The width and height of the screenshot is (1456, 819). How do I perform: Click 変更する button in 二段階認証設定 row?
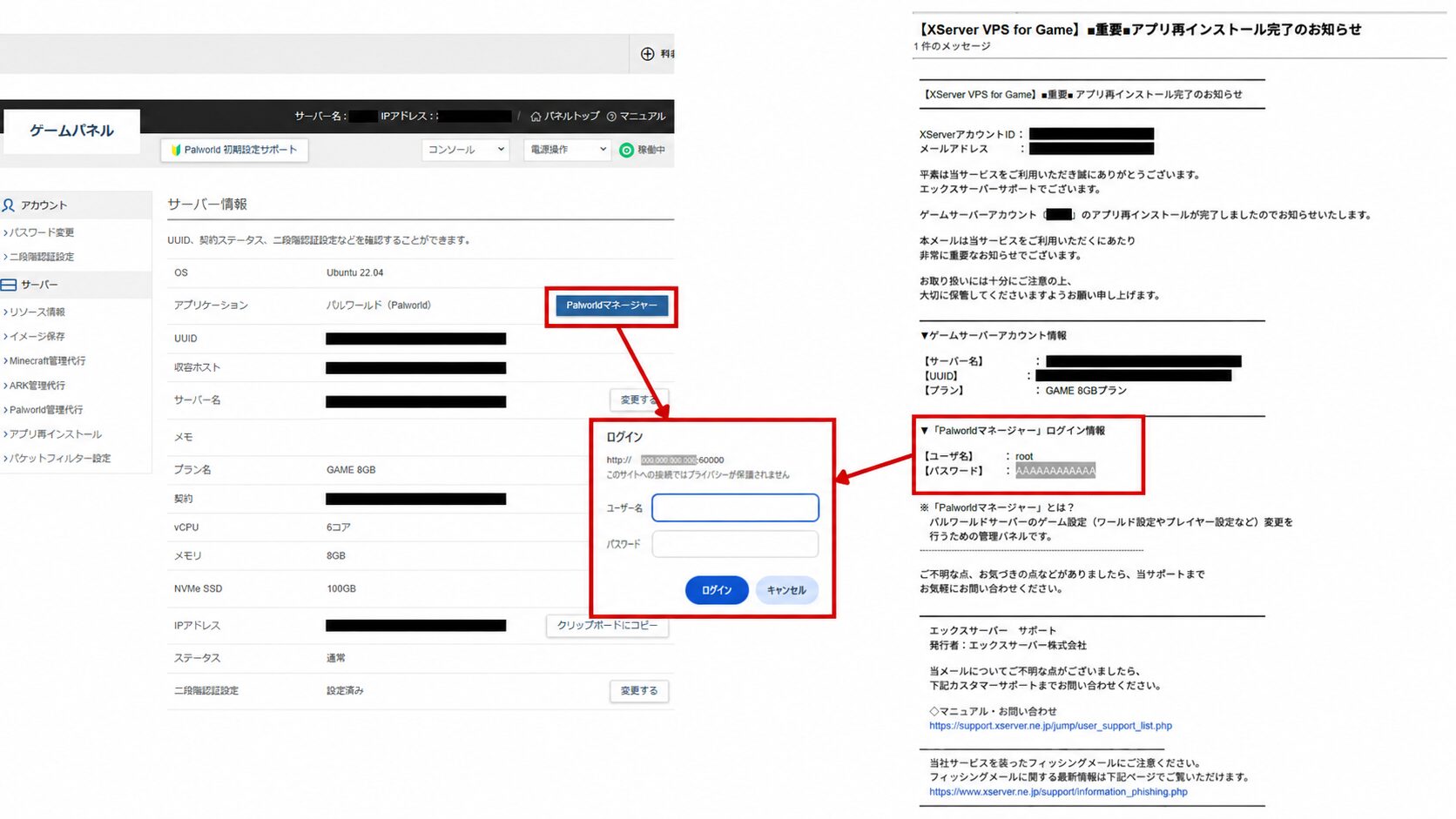coord(639,691)
